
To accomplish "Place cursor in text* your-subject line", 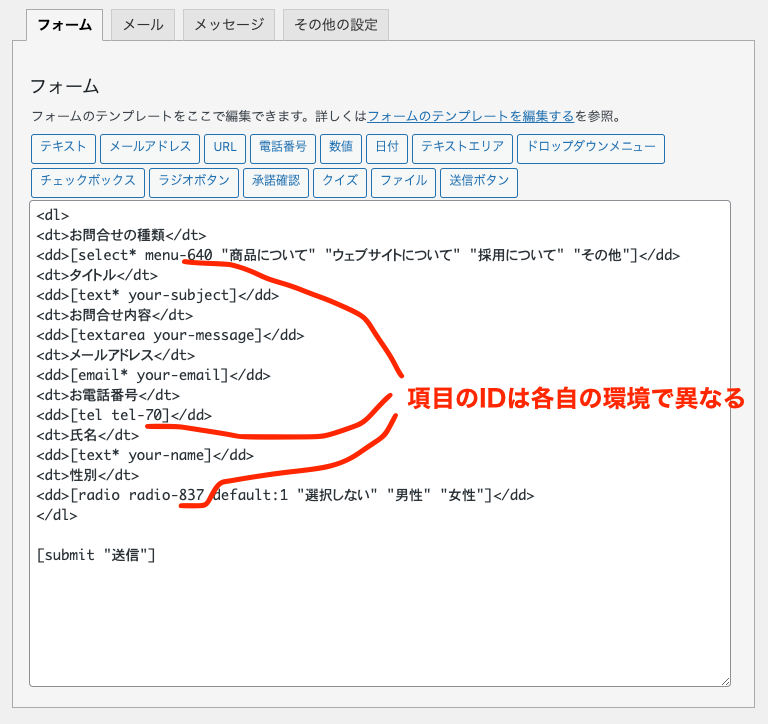I will pos(158,295).
